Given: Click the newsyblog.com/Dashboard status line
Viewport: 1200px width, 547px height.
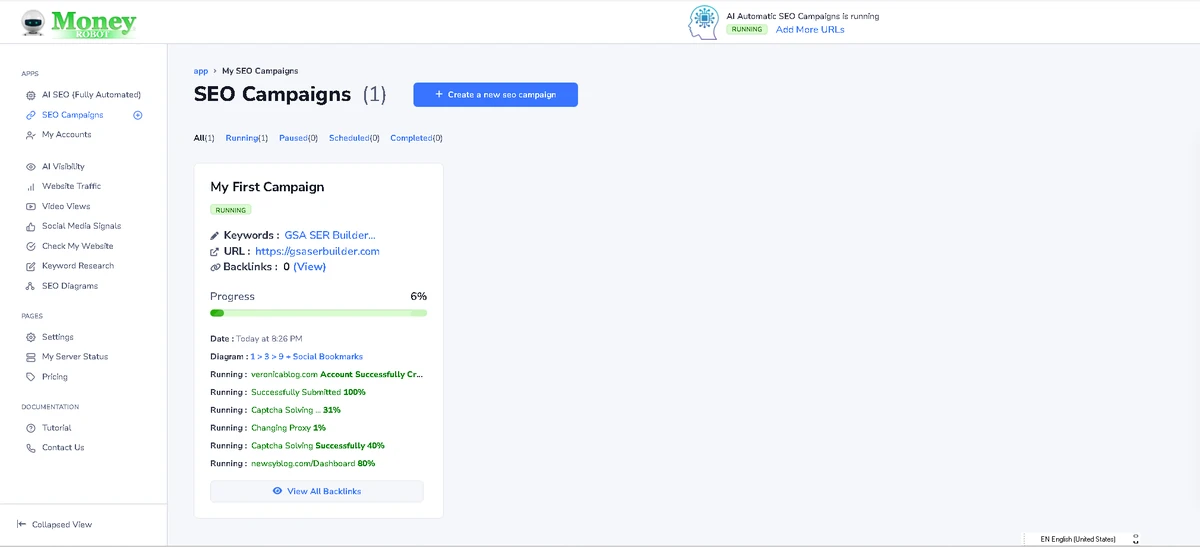Looking at the screenshot, I should [x=293, y=463].
